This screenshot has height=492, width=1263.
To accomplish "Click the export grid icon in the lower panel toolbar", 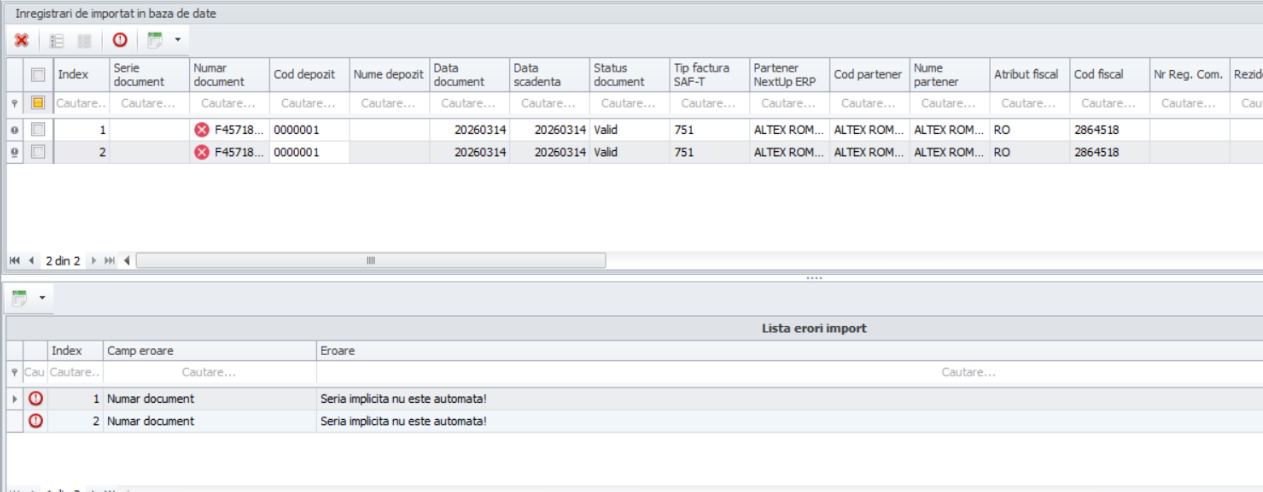I will [x=19, y=298].
